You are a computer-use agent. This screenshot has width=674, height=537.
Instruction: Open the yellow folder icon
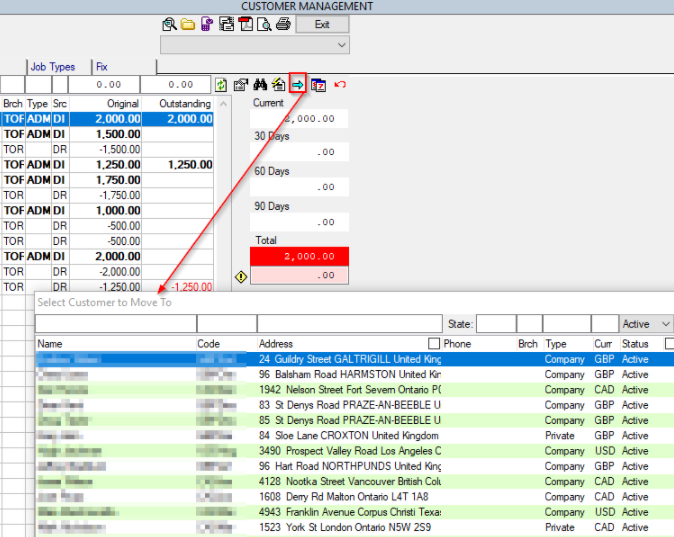point(188,24)
